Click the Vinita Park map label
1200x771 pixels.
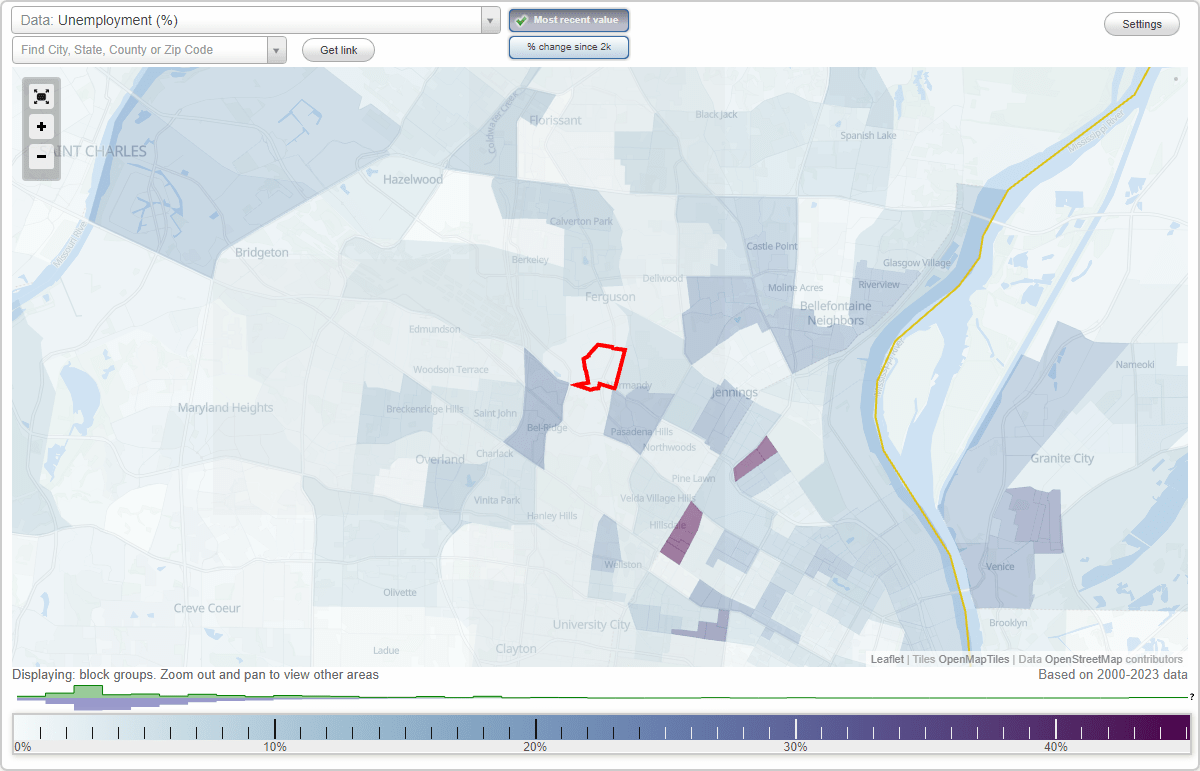pyautogui.click(x=496, y=500)
